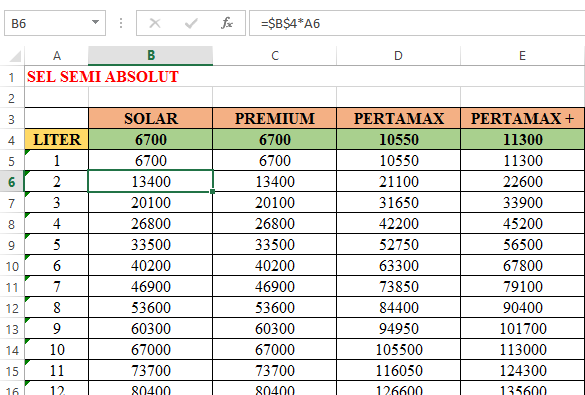Select cell with value 33900
Image resolution: width=585 pixels, height=395 pixels.
coord(522,203)
